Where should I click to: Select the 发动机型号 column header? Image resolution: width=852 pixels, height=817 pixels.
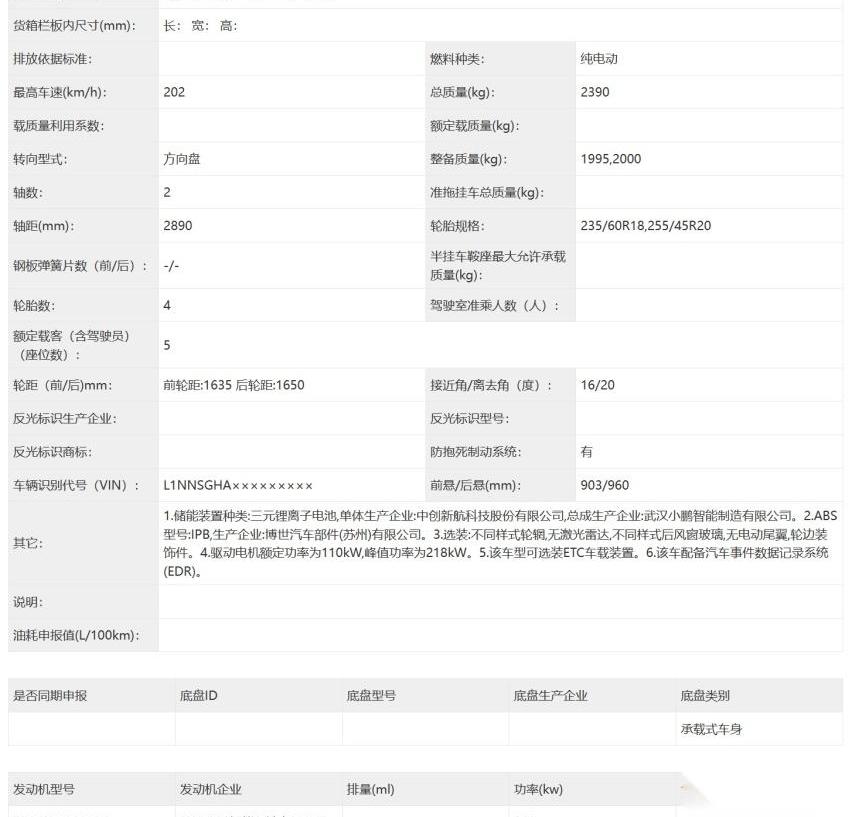click(43, 789)
